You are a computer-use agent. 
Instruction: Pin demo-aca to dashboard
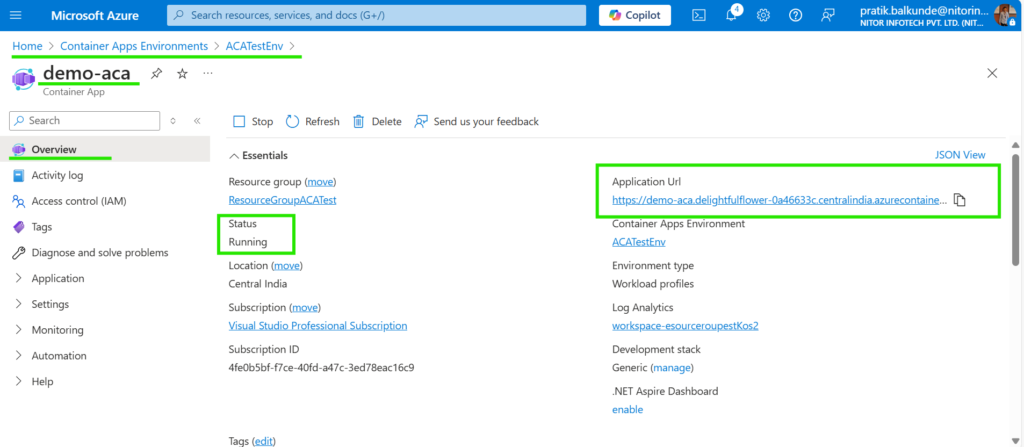[x=156, y=73]
